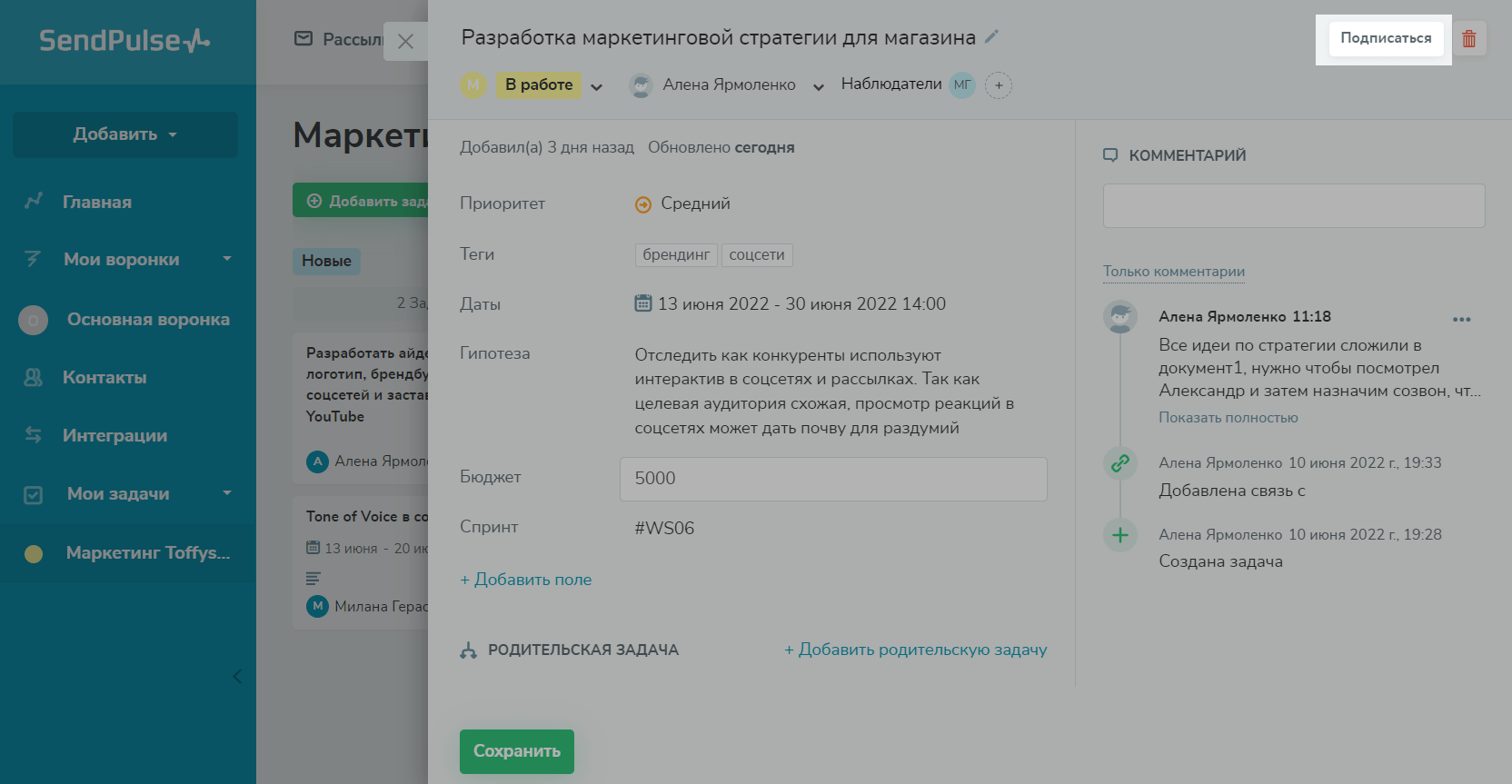
Task: Click the брендинг tag
Action: 676,255
